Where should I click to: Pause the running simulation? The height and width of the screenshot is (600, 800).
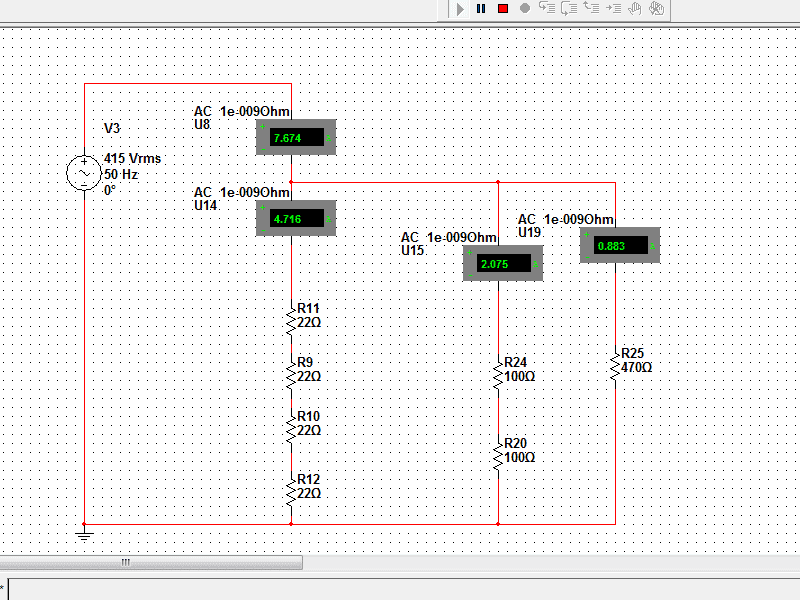tap(481, 9)
